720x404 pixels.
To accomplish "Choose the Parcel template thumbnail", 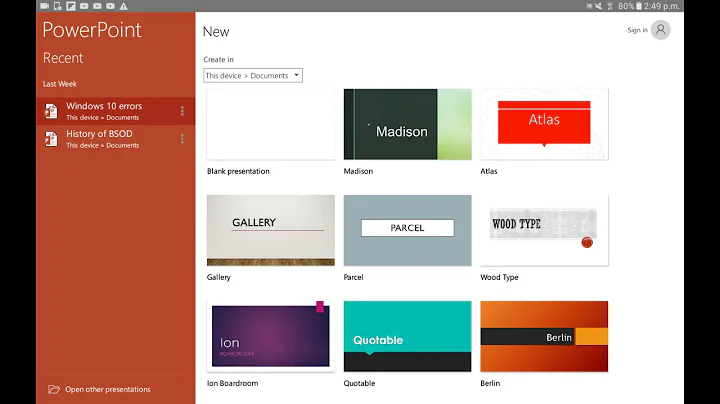I will point(407,230).
